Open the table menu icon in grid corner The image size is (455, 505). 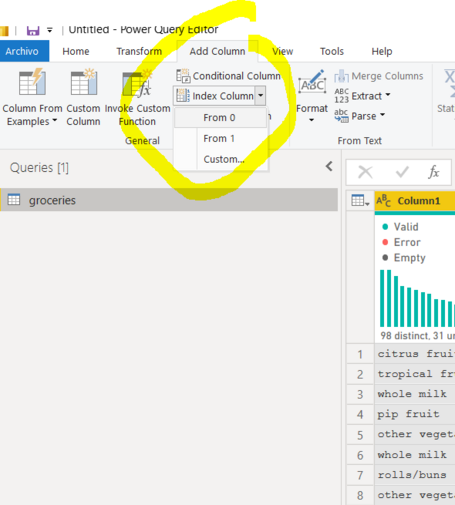pyautogui.click(x=360, y=201)
